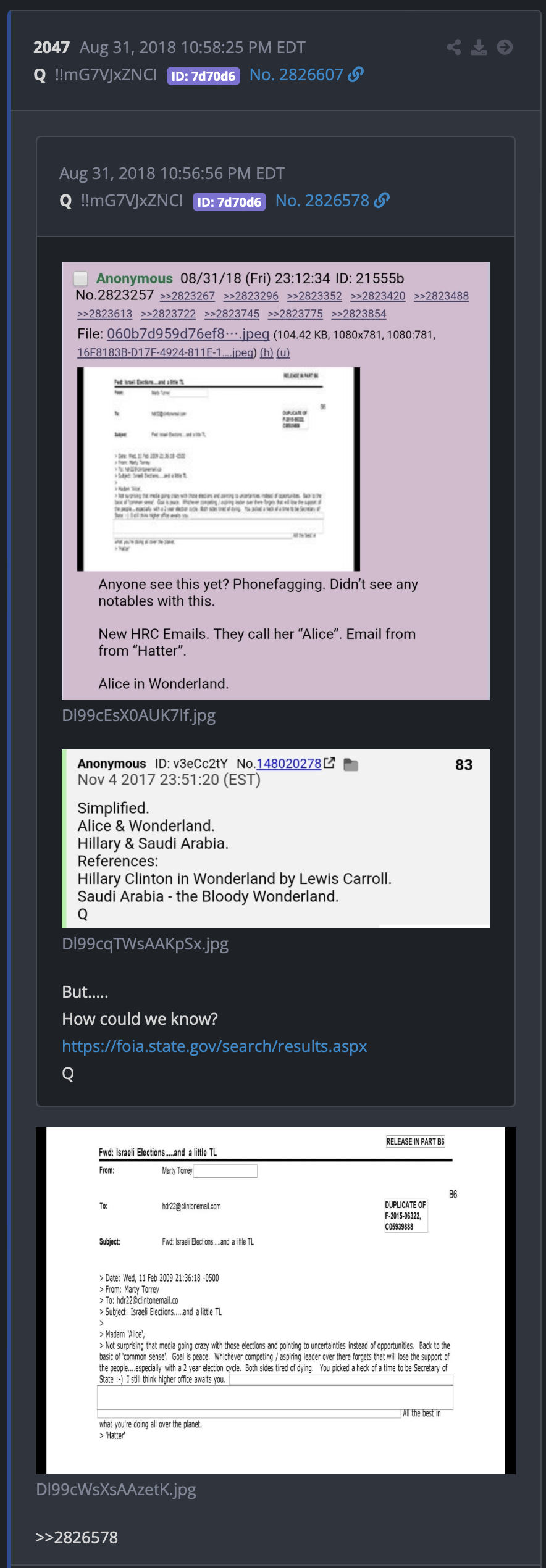Click the download icon in post header
Viewport: 546px width, 1568px height.
479,48
